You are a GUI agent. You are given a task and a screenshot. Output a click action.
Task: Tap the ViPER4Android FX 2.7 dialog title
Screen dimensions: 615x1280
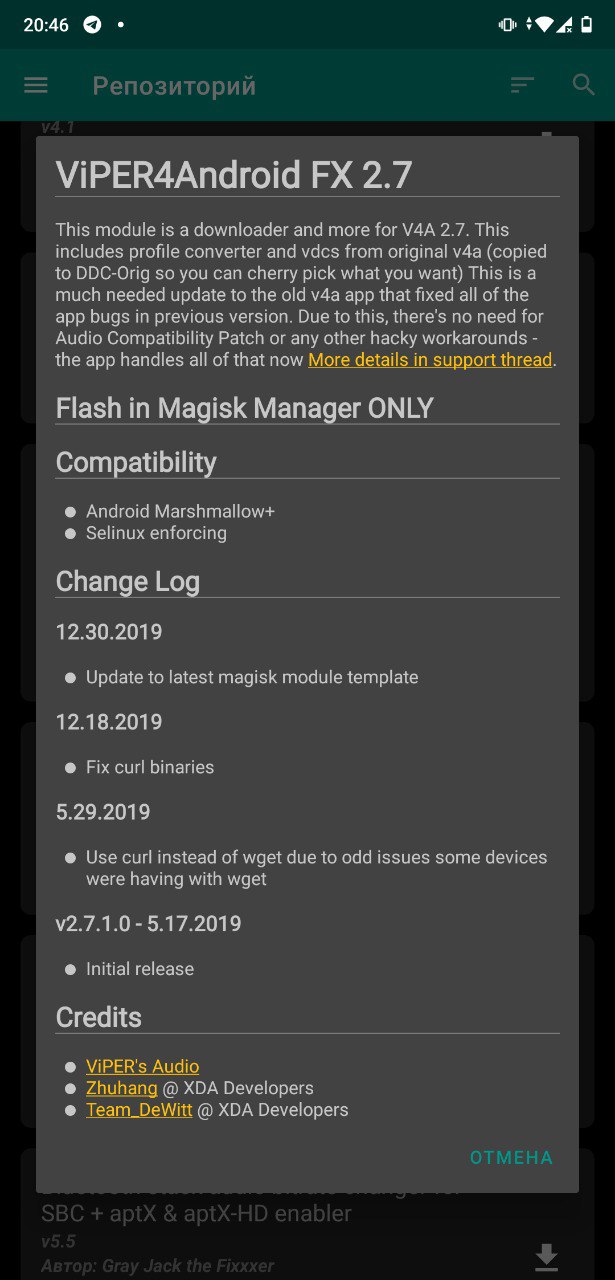(234, 175)
